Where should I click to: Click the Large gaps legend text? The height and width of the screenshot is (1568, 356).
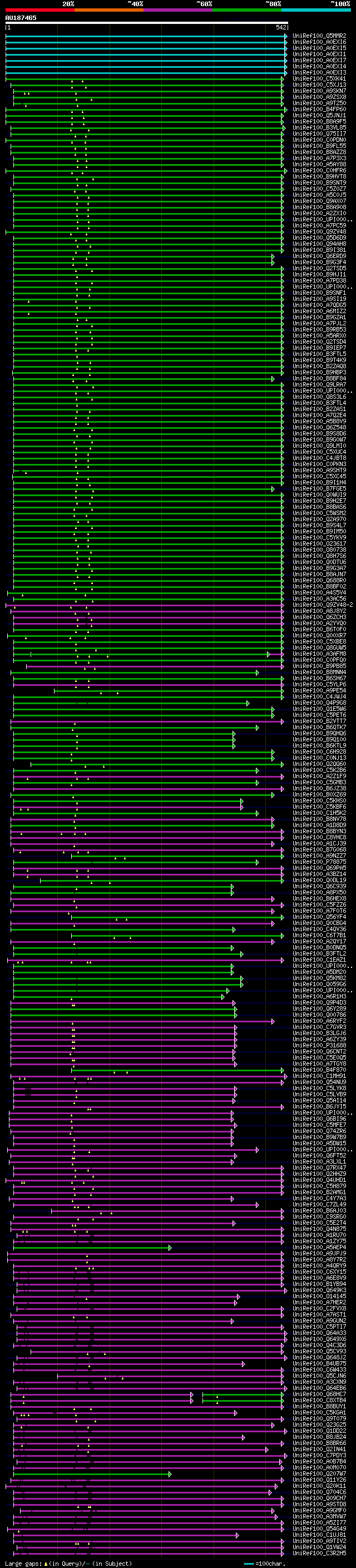click(69, 1563)
